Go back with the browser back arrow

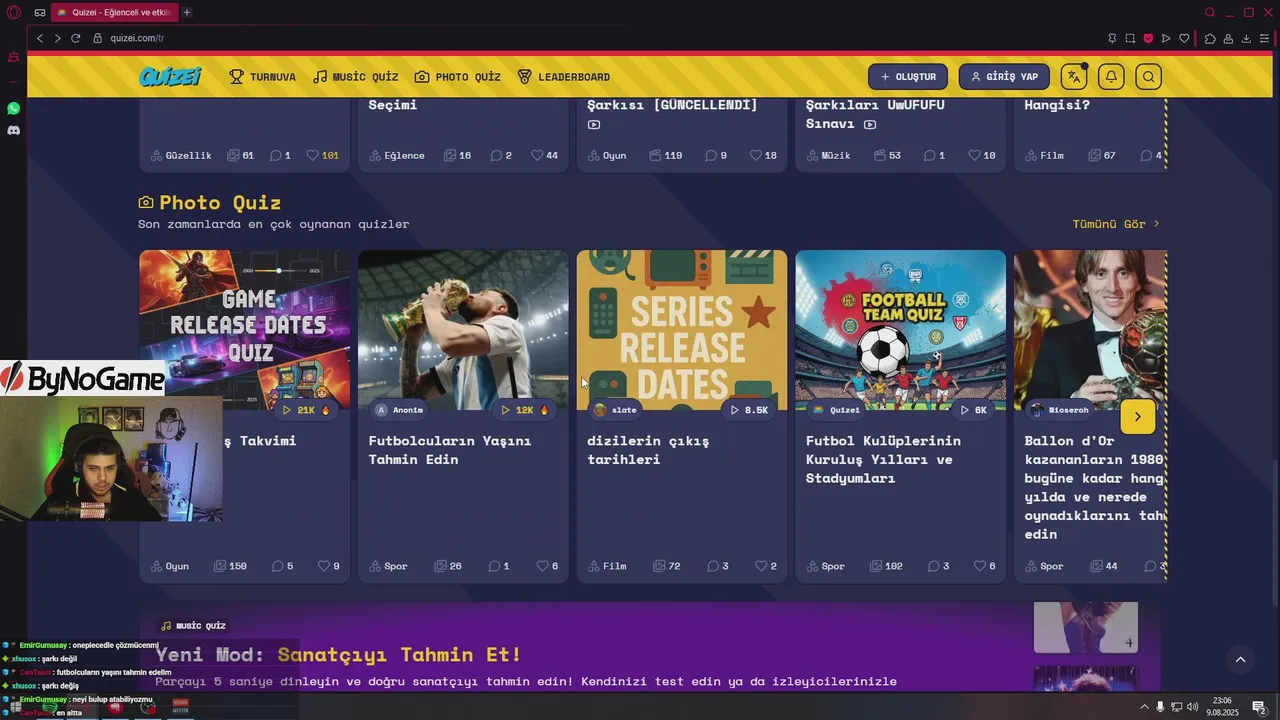click(40, 38)
